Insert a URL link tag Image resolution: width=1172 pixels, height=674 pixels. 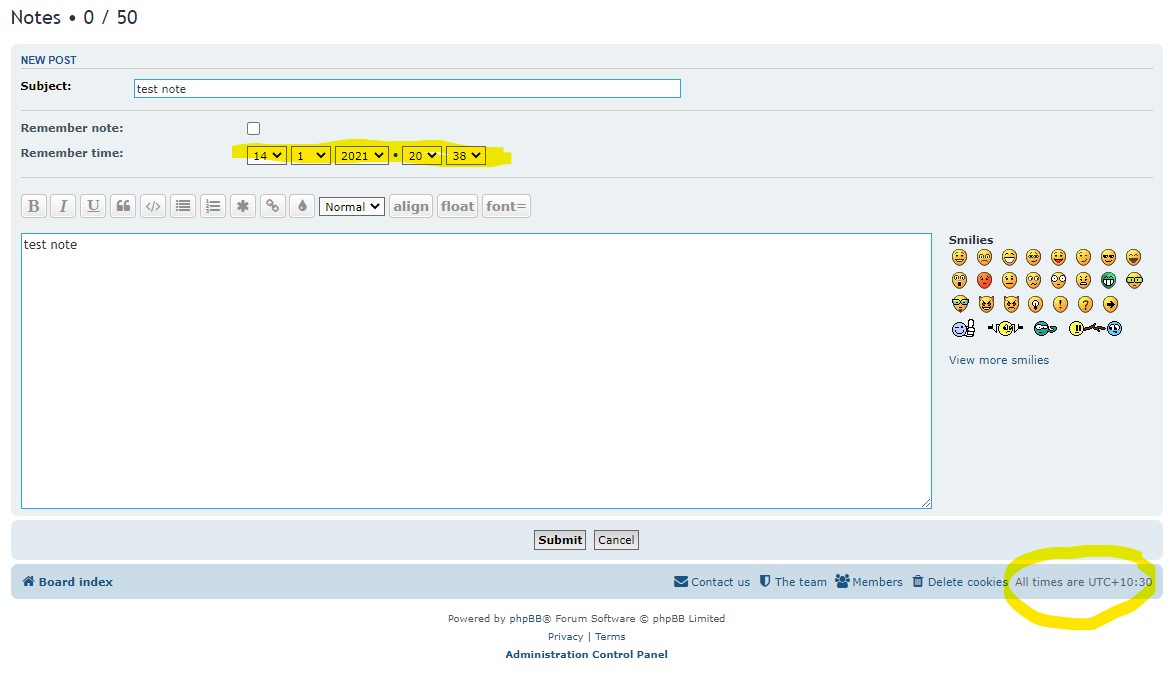(272, 205)
